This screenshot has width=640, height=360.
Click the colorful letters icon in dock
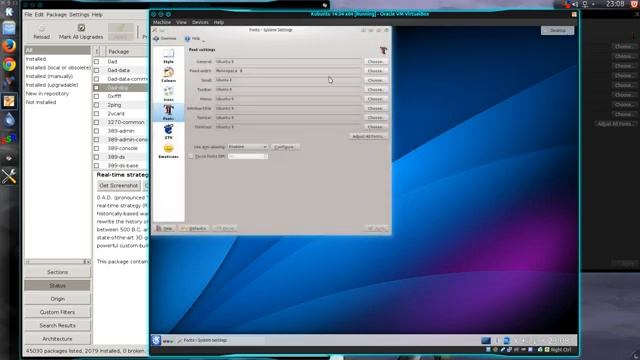point(9,139)
